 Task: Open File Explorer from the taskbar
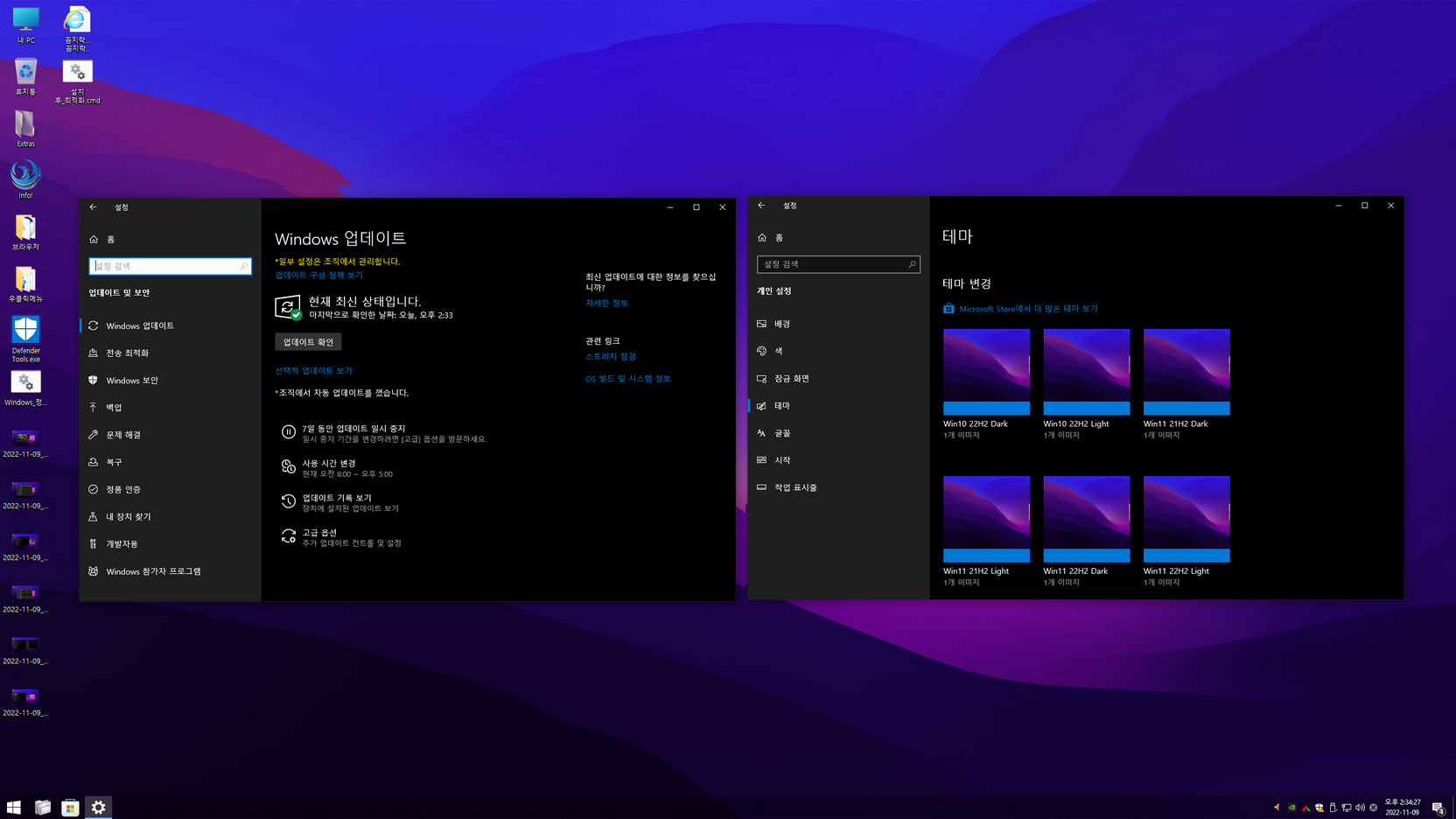coord(42,807)
